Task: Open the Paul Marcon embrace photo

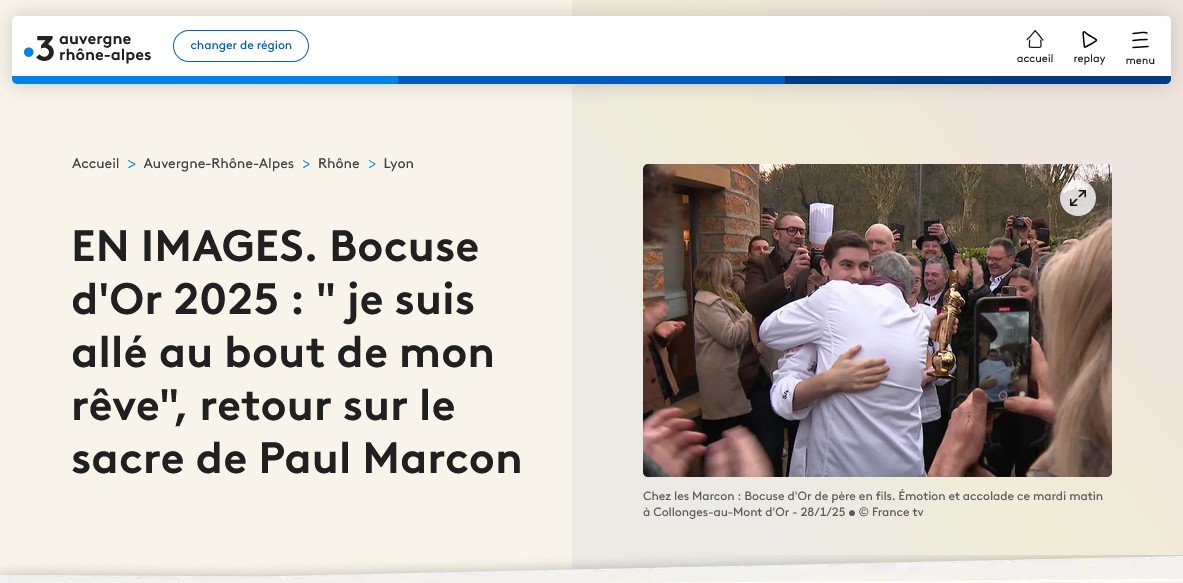Action: point(877,321)
